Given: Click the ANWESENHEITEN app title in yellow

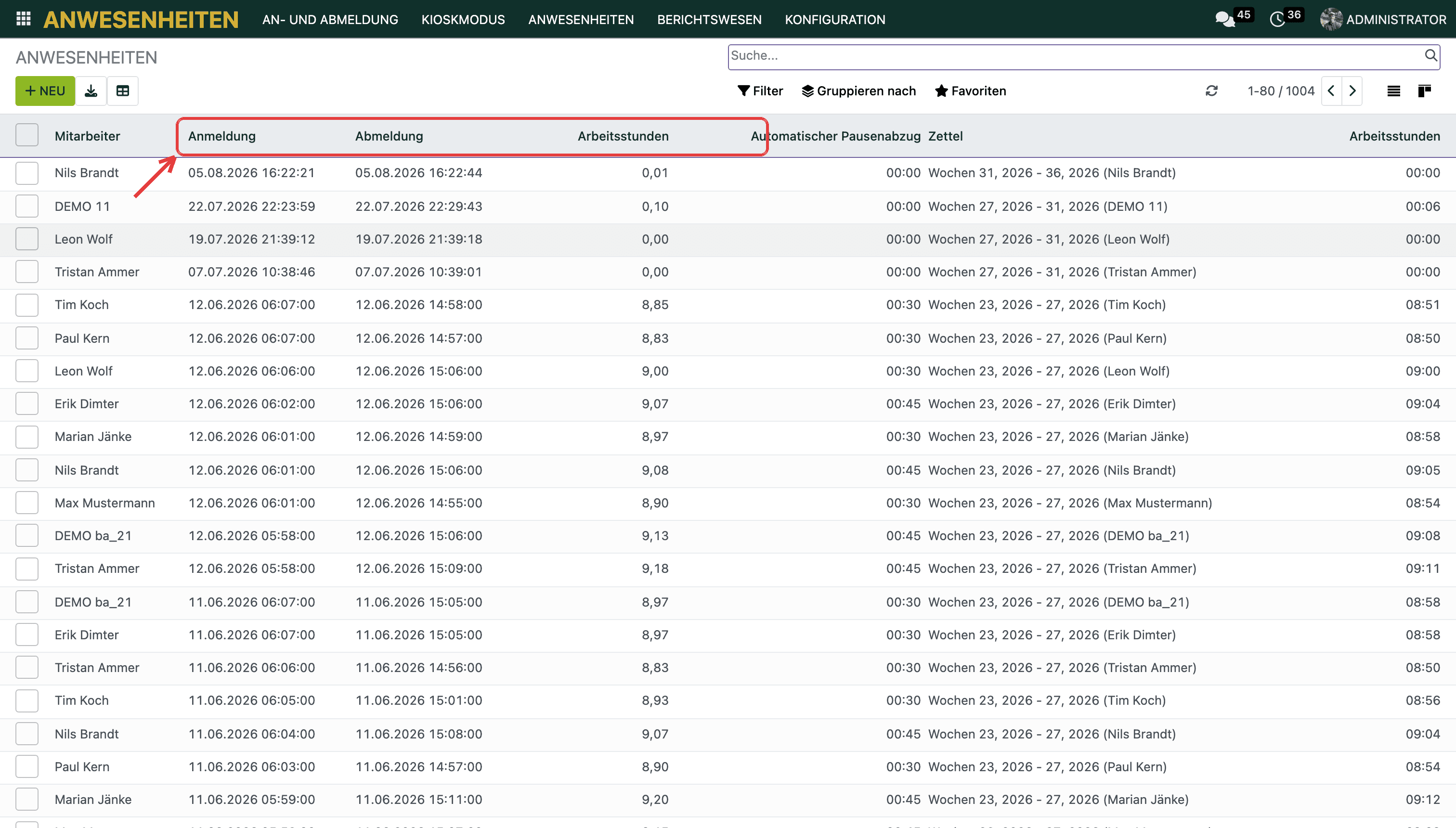Looking at the screenshot, I should [x=141, y=19].
